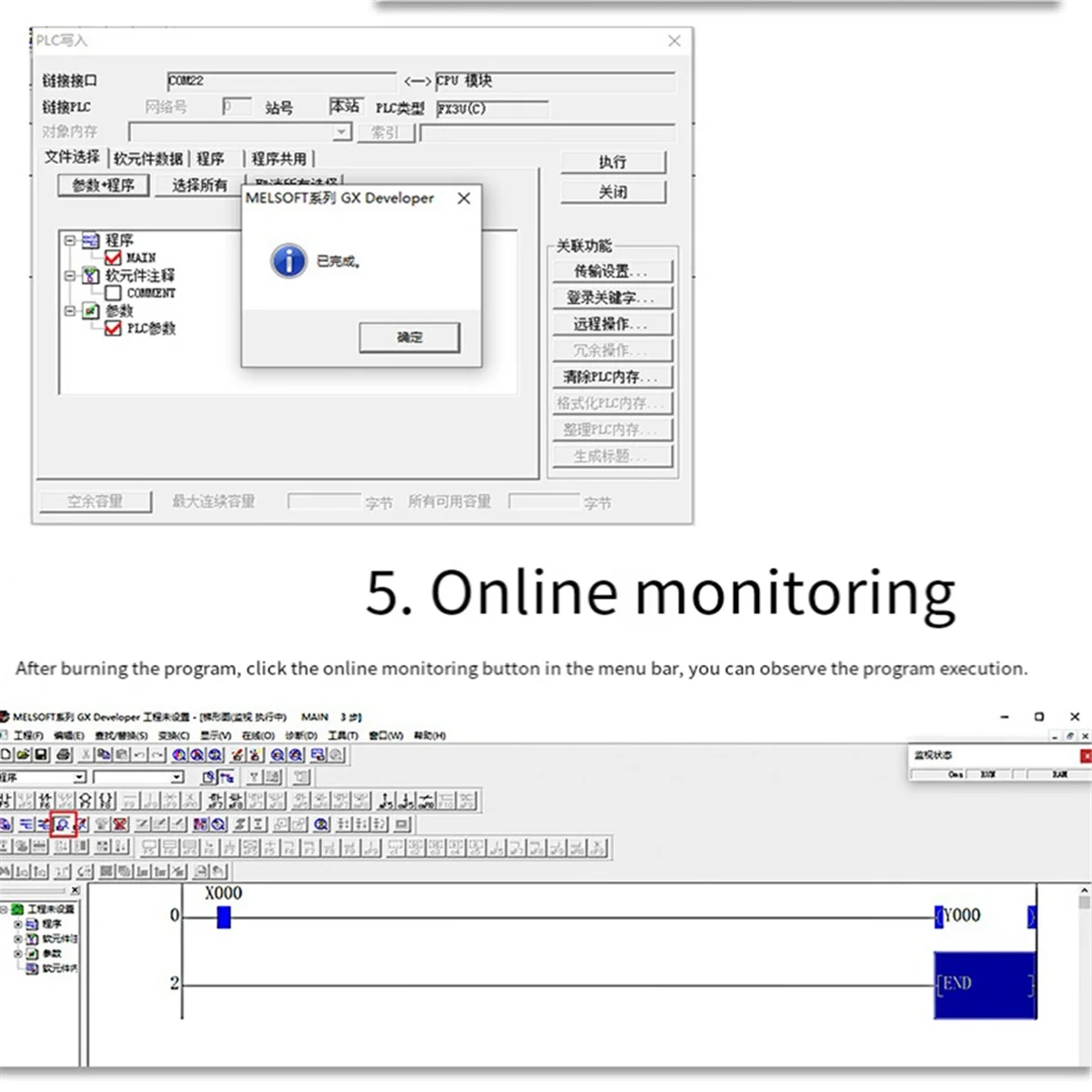Select the X000 contact in the ladder
The width and height of the screenshot is (1092, 1092).
(x=224, y=917)
